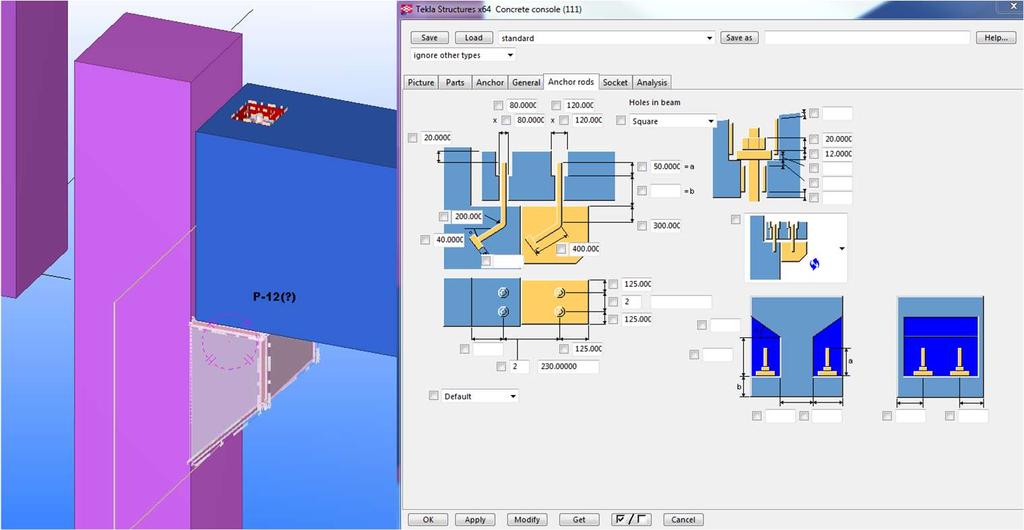Cancel the Concrete console dialog
The width and height of the screenshot is (1024, 530).
pos(683,520)
